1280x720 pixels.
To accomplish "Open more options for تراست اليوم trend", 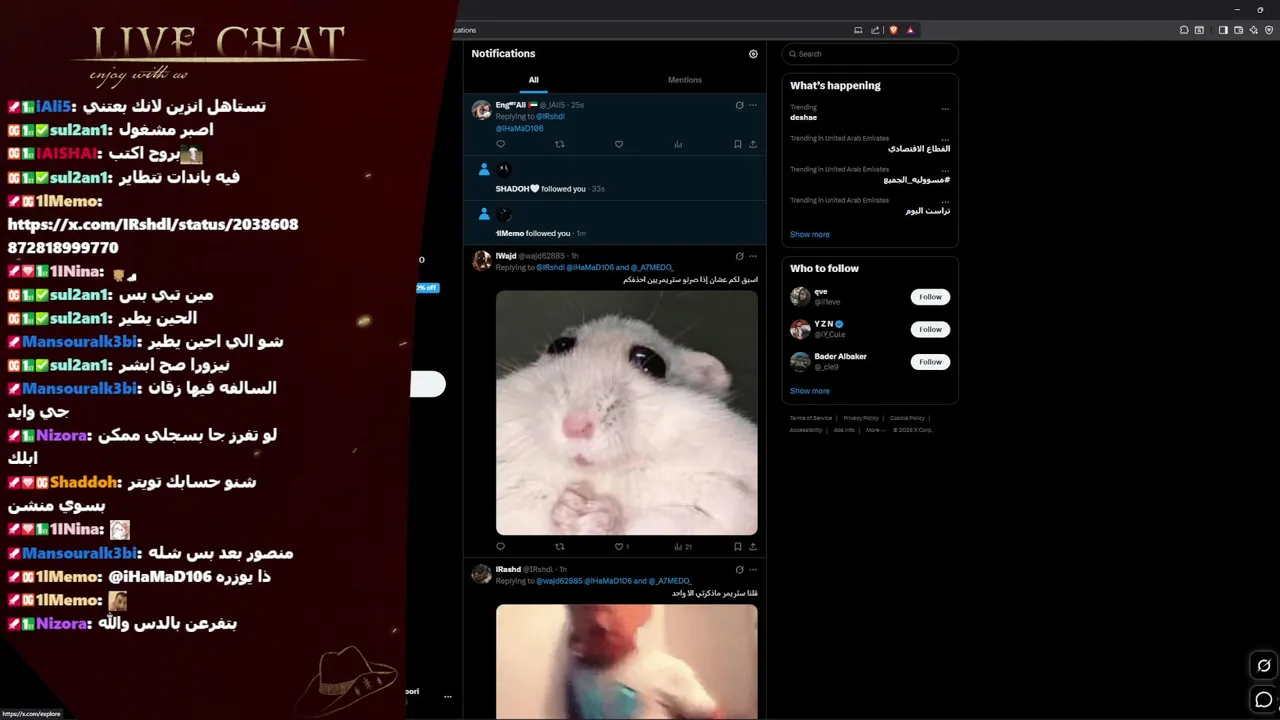I will click(945, 202).
